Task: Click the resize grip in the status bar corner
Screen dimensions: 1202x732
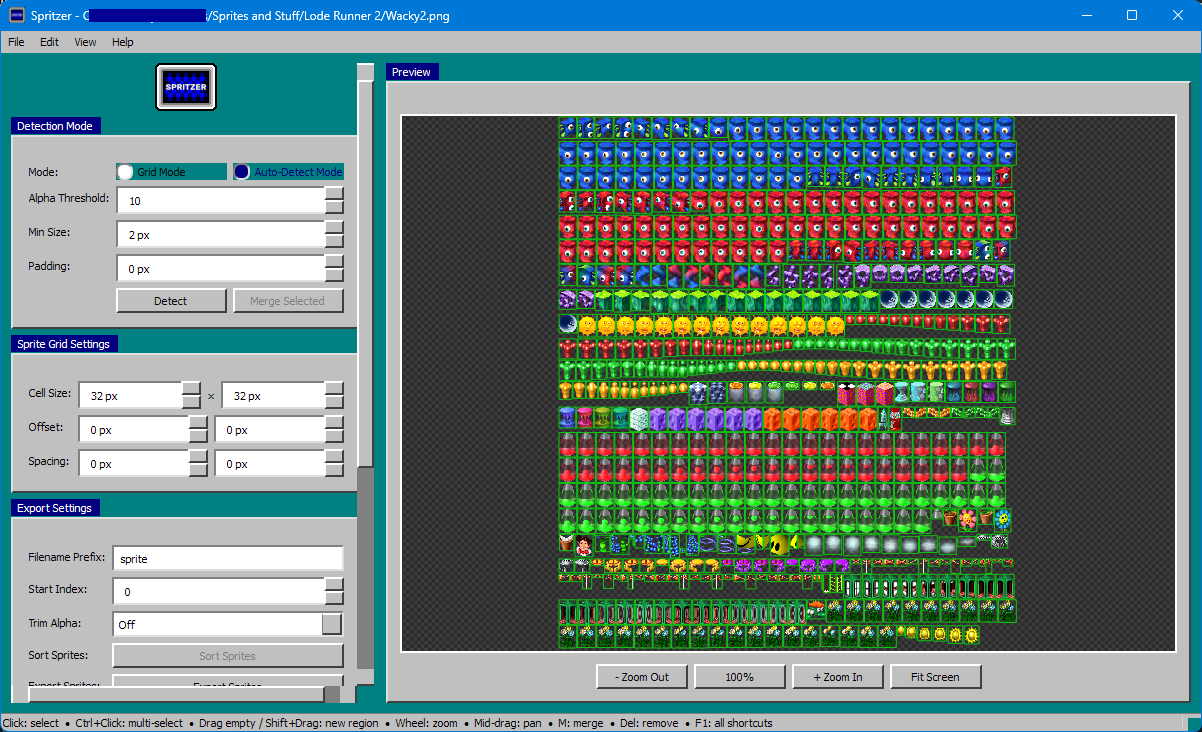Action: 1193,723
